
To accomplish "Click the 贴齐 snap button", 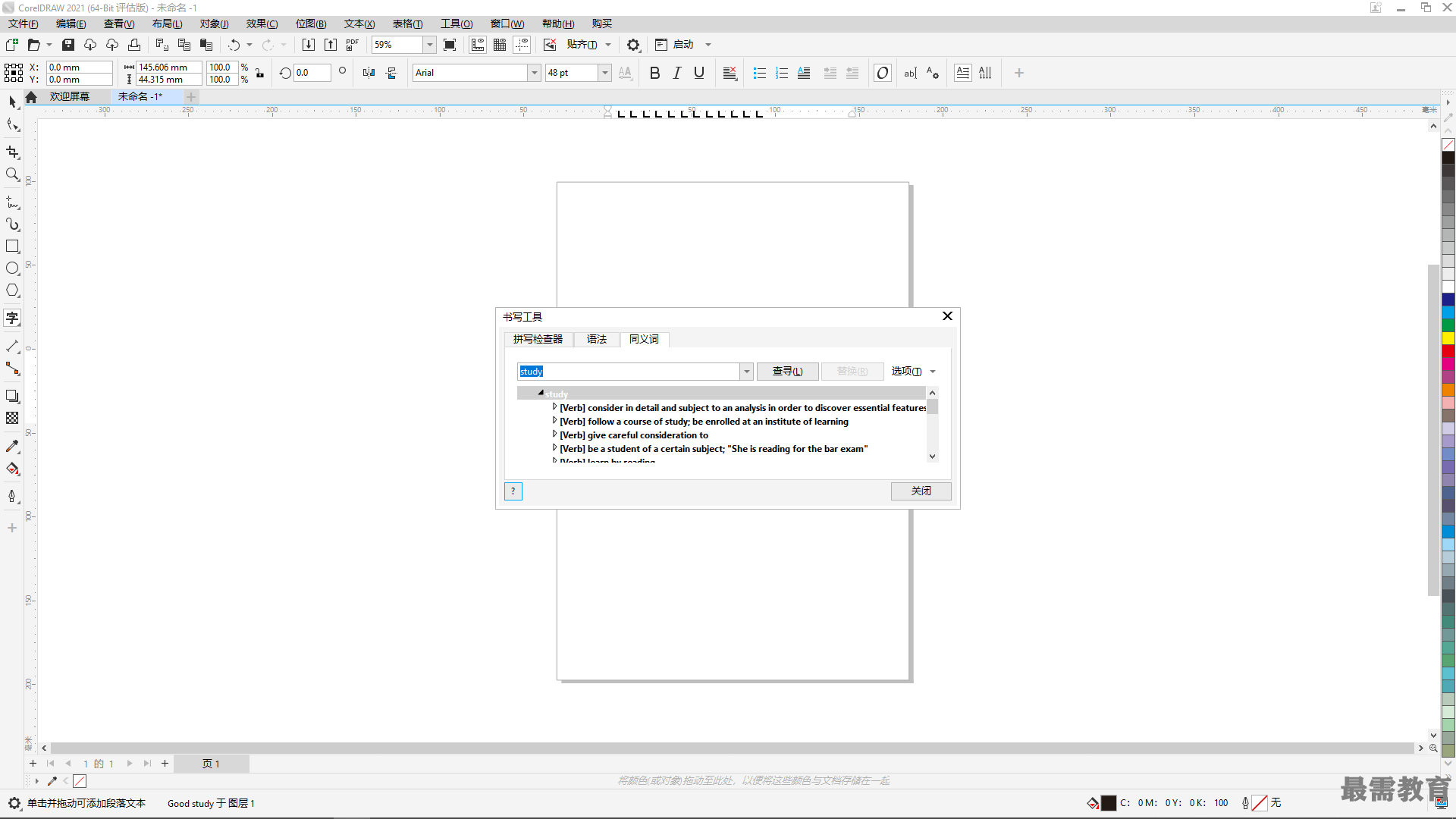I will 582,45.
